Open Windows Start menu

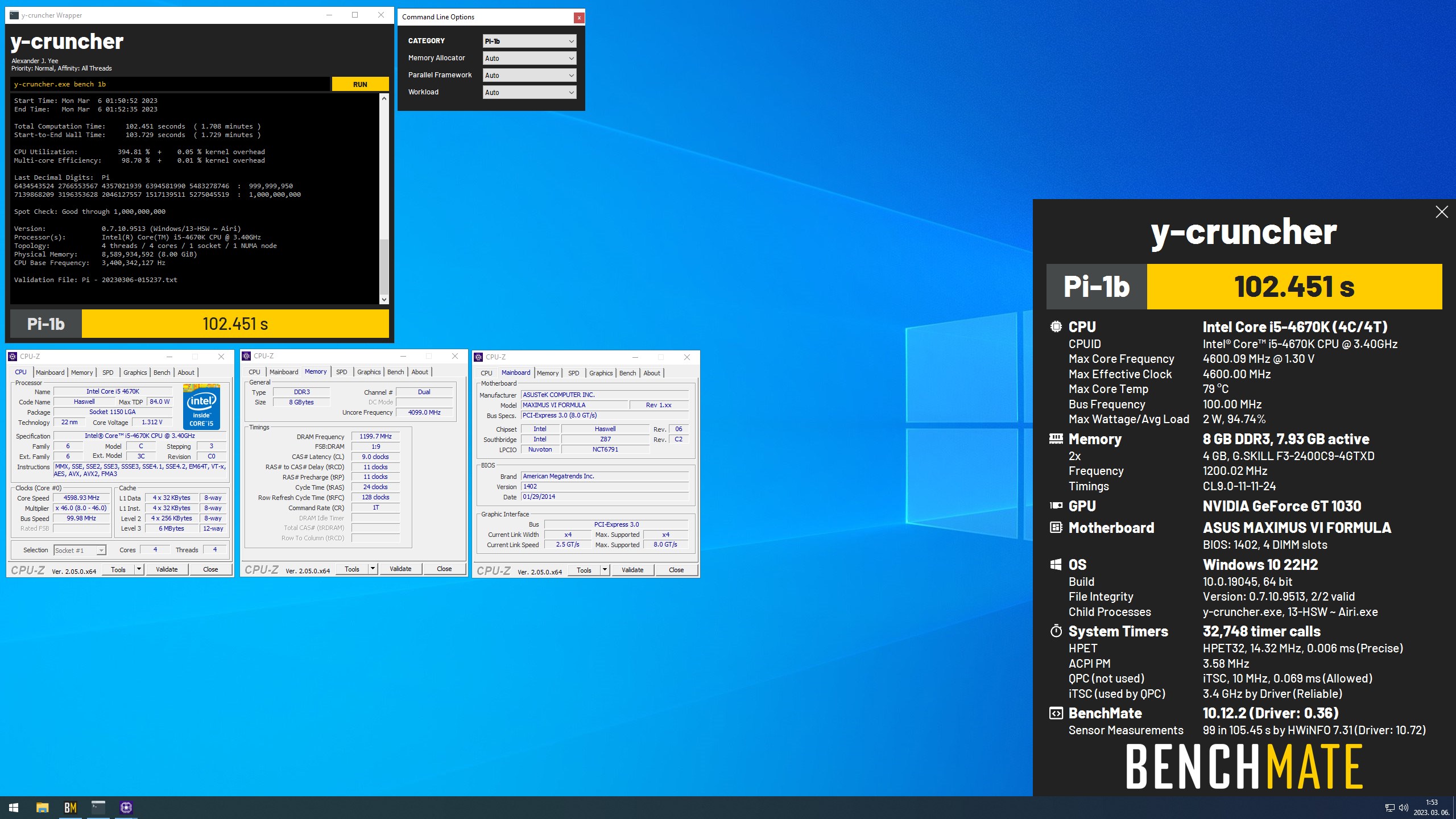[14, 808]
